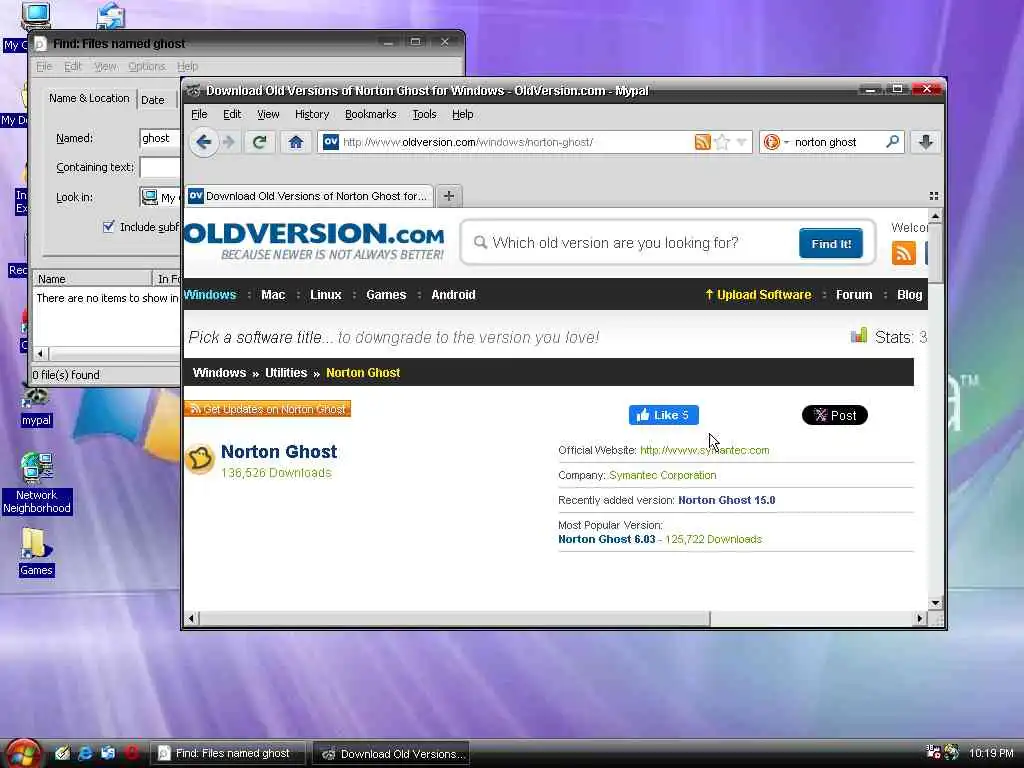Open the Edit menu in Mypal

coord(232,114)
